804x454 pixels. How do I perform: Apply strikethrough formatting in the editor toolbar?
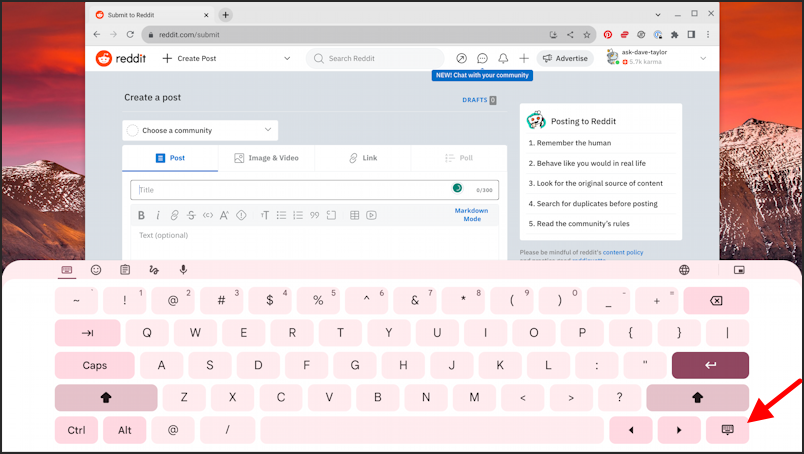click(x=191, y=215)
